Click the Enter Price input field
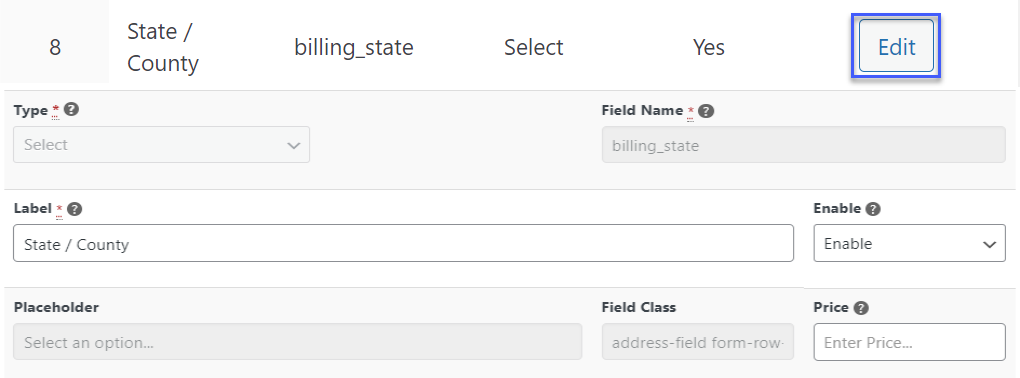Screen dimensions: 1020x378 click(x=909, y=342)
